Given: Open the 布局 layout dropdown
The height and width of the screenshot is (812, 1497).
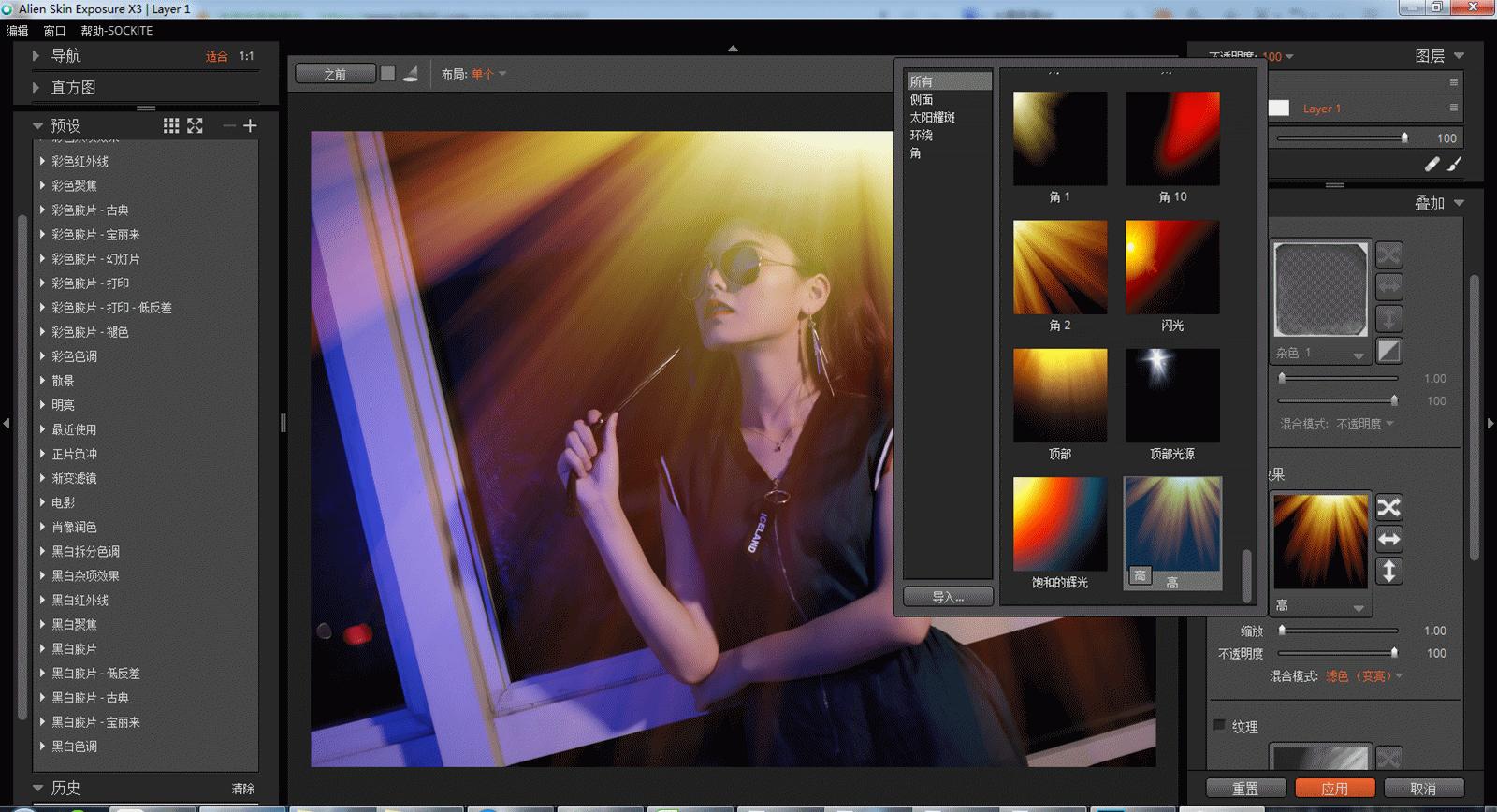Looking at the screenshot, I should click(x=487, y=74).
